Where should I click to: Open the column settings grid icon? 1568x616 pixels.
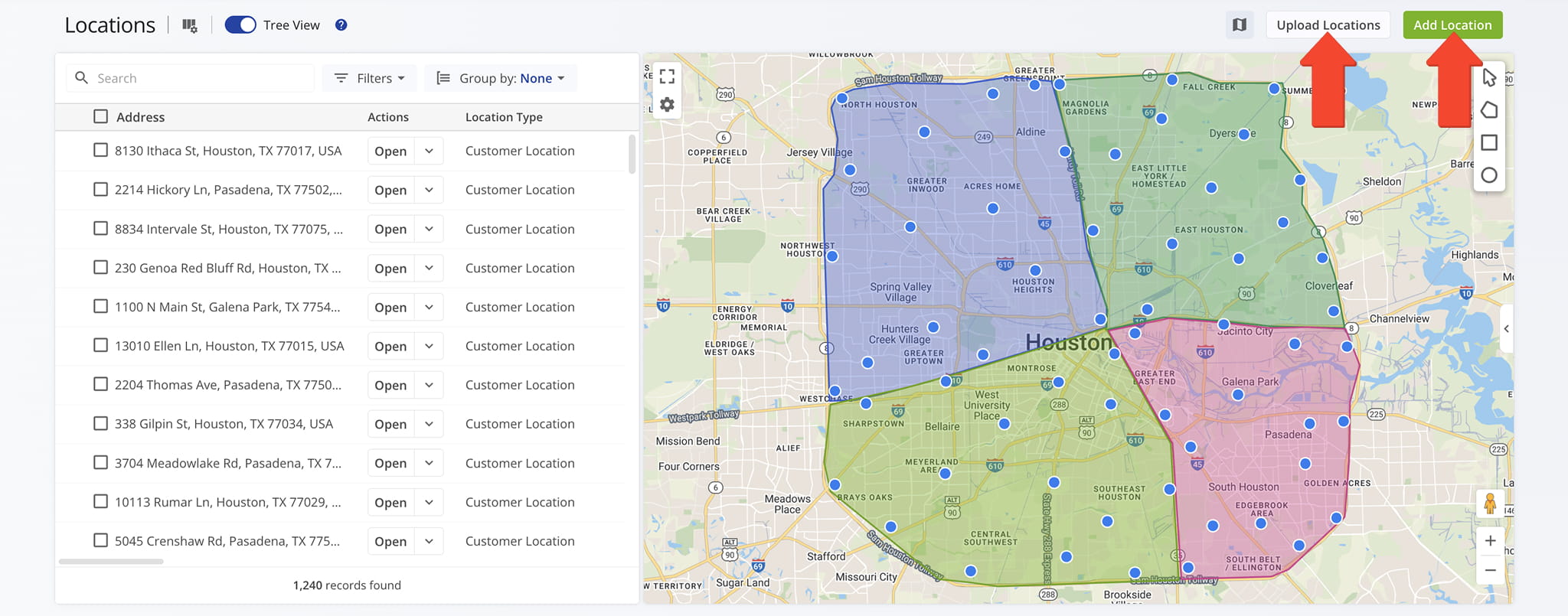point(190,25)
